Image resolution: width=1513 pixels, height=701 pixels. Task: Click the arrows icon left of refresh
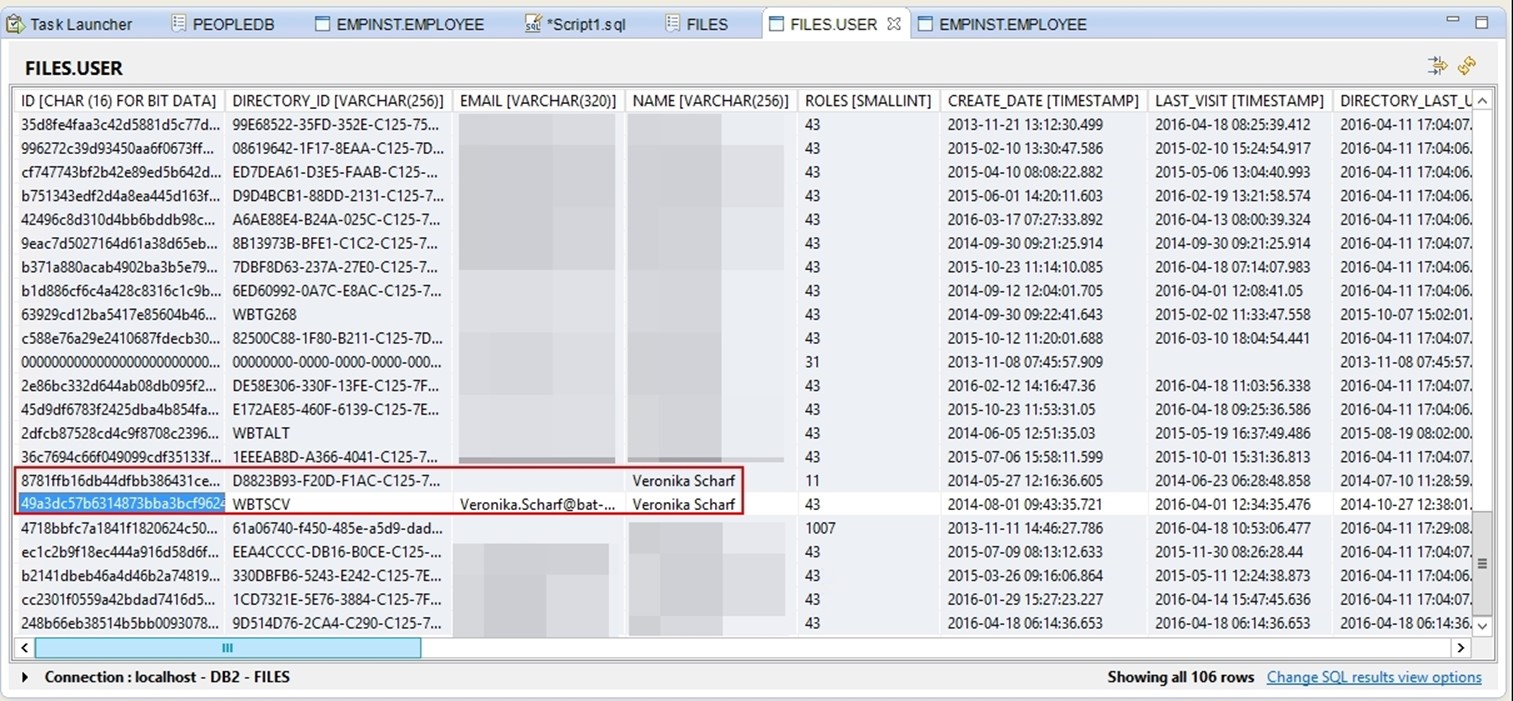[x=1437, y=66]
